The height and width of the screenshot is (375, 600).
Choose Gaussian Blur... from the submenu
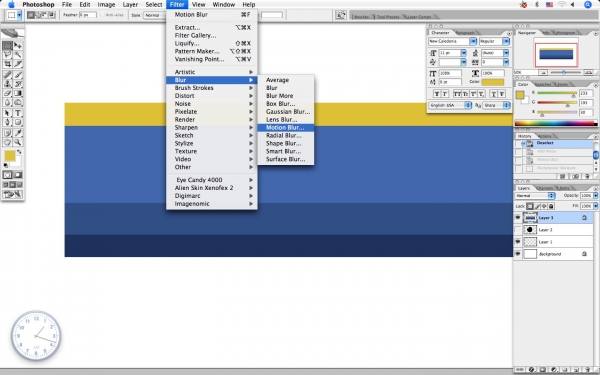coord(288,112)
